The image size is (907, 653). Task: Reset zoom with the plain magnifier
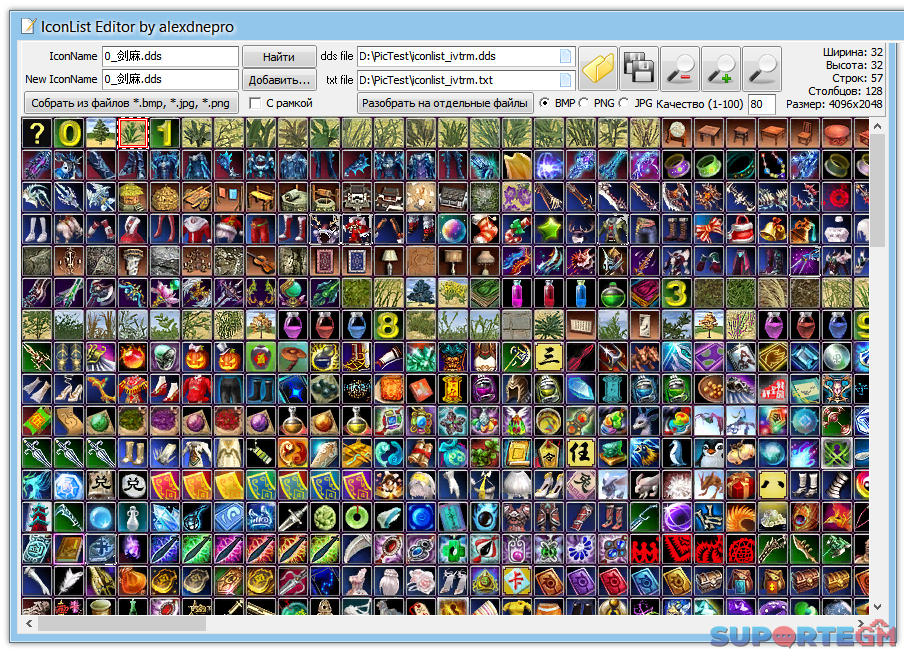tap(762, 69)
